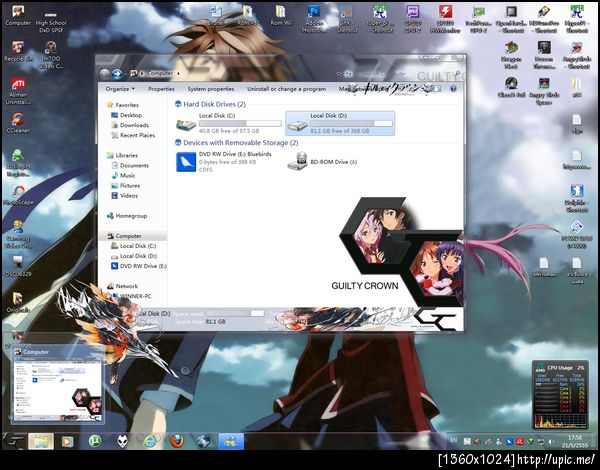This screenshot has height=470, width=600.
Task: Click the space-used bar in details pane
Action: coord(235,313)
